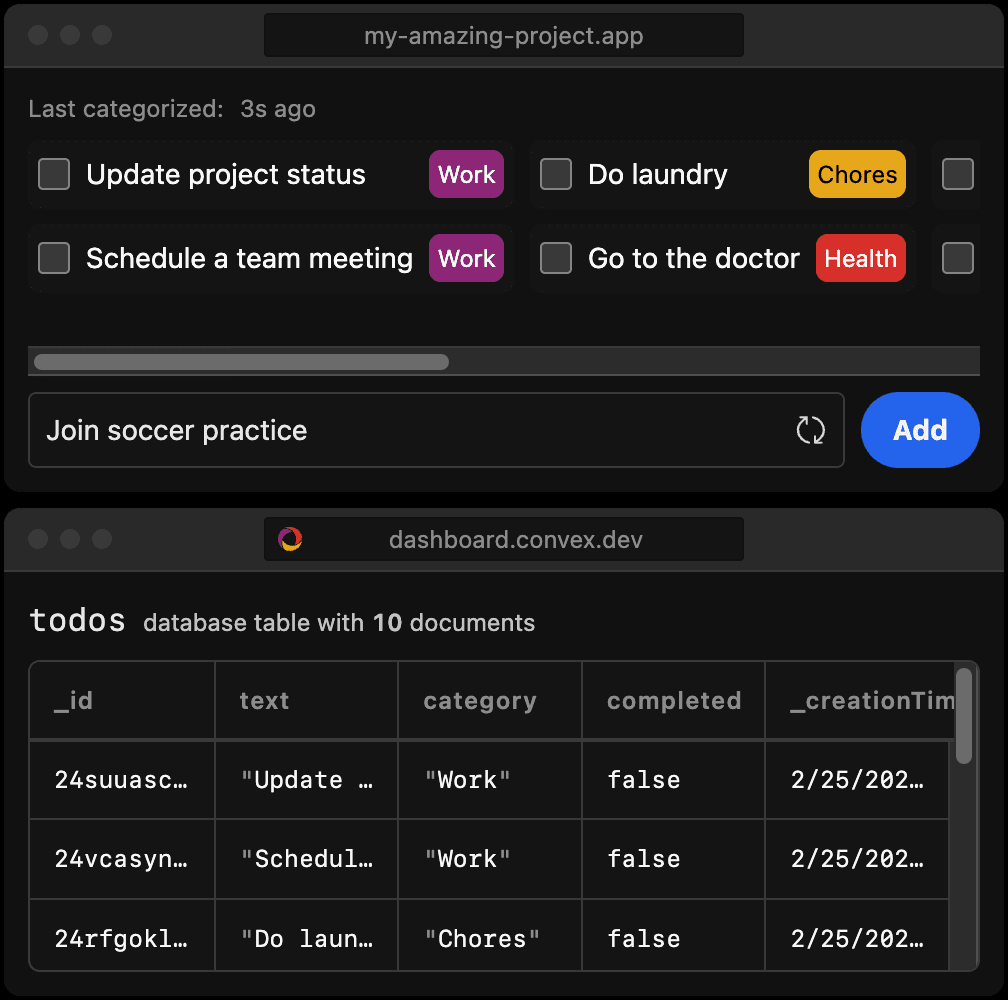Select the my-amazing-project.app title bar
1008x1000 pixels.
pos(504,35)
